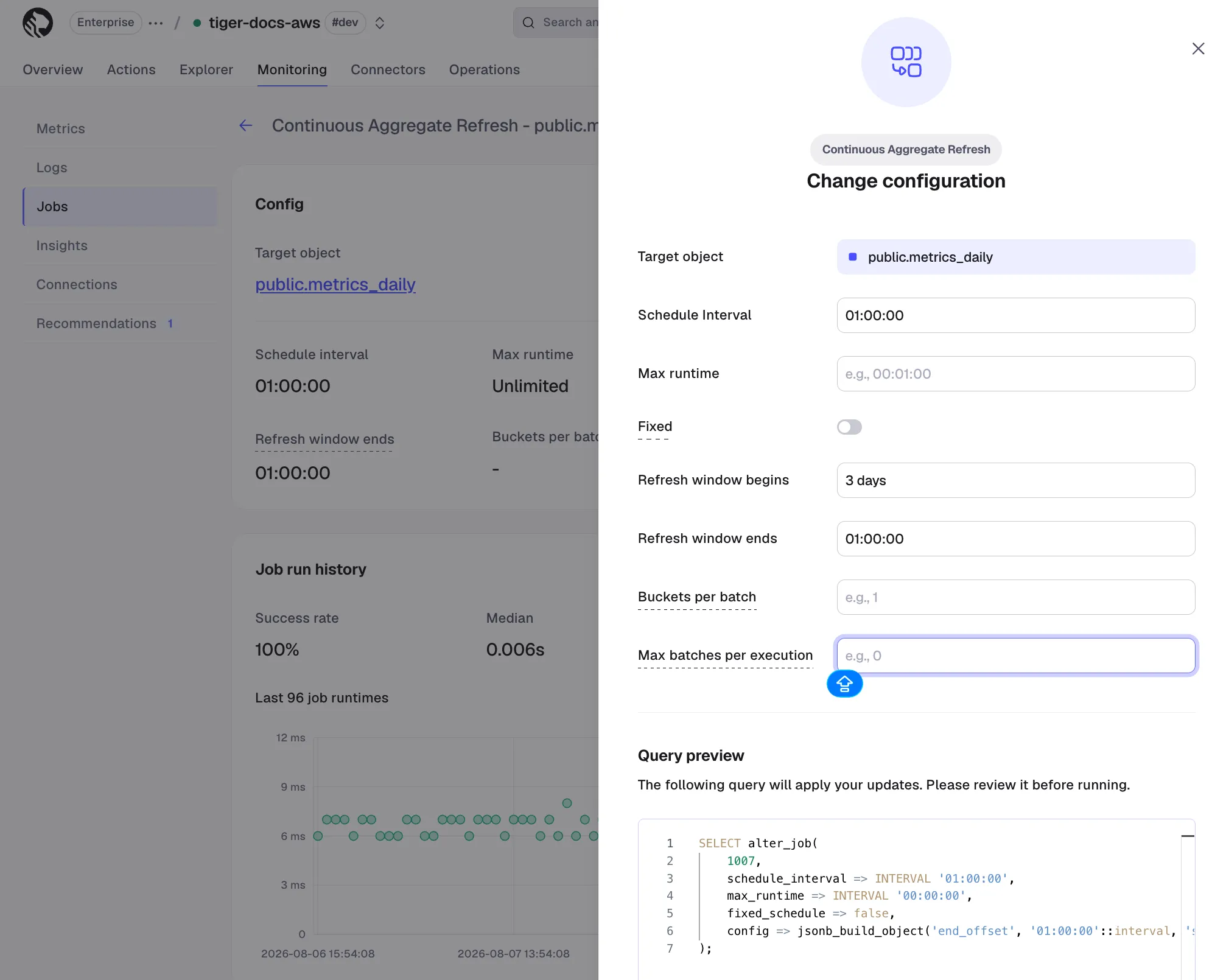Click the fixed_schedule => false code line
Screen dimensions: 1226x980
tap(811, 913)
